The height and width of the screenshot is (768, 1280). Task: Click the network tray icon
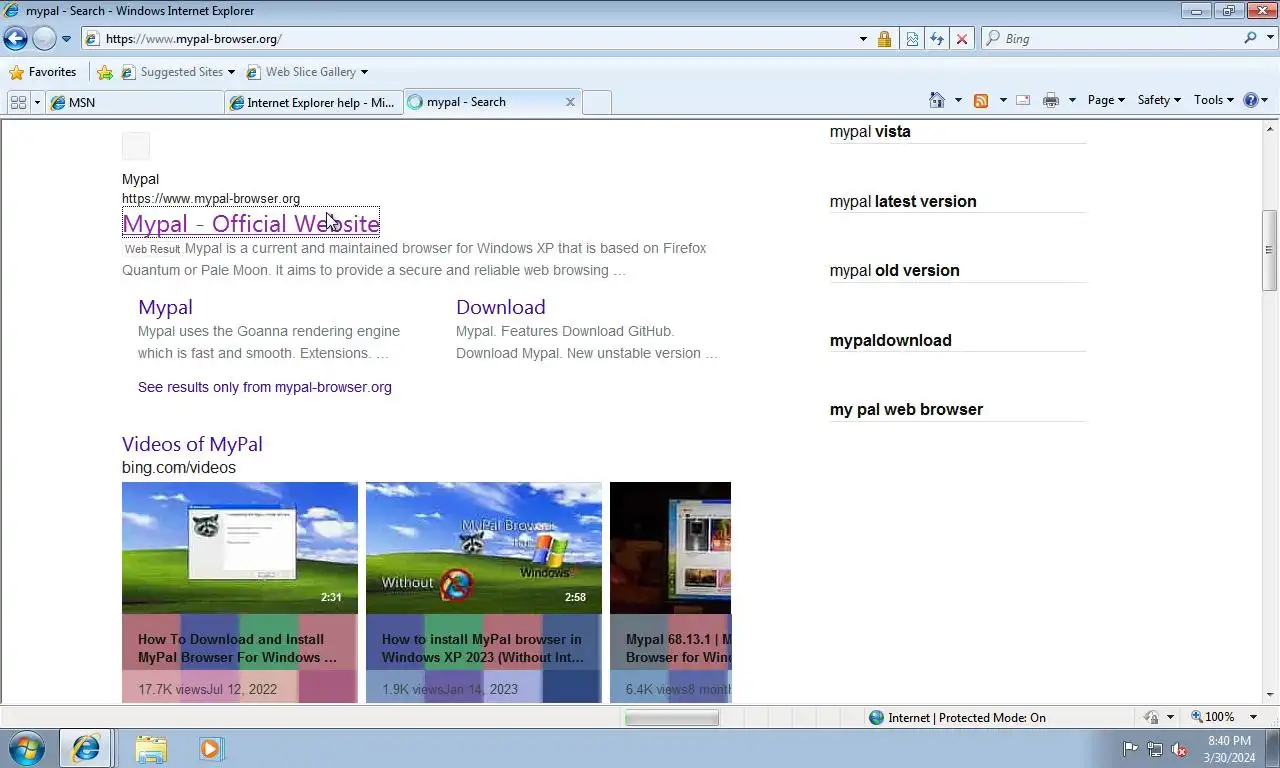coord(1155,749)
